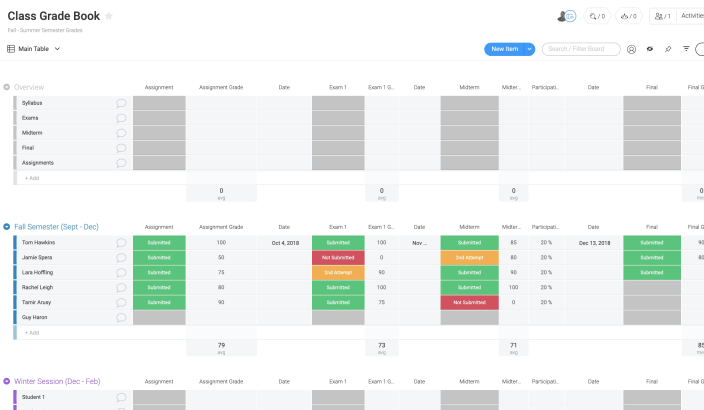This screenshot has width=704, height=410.
Task: Open conversation for Syllabus row
Action: [x=121, y=103]
